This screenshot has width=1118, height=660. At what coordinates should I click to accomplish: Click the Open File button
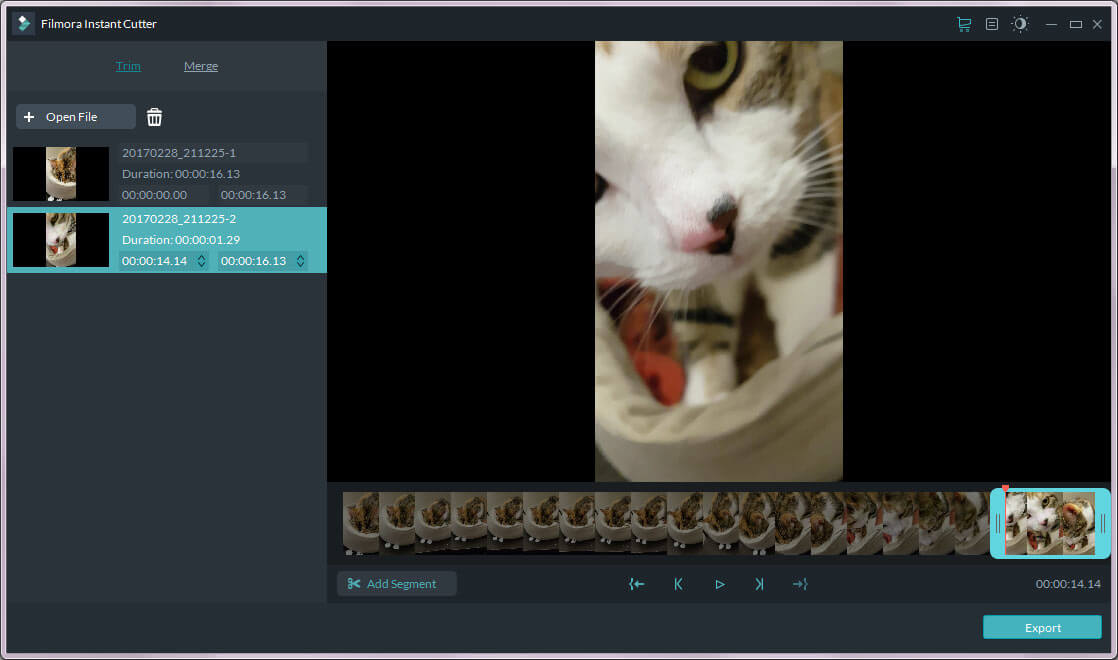(x=76, y=117)
